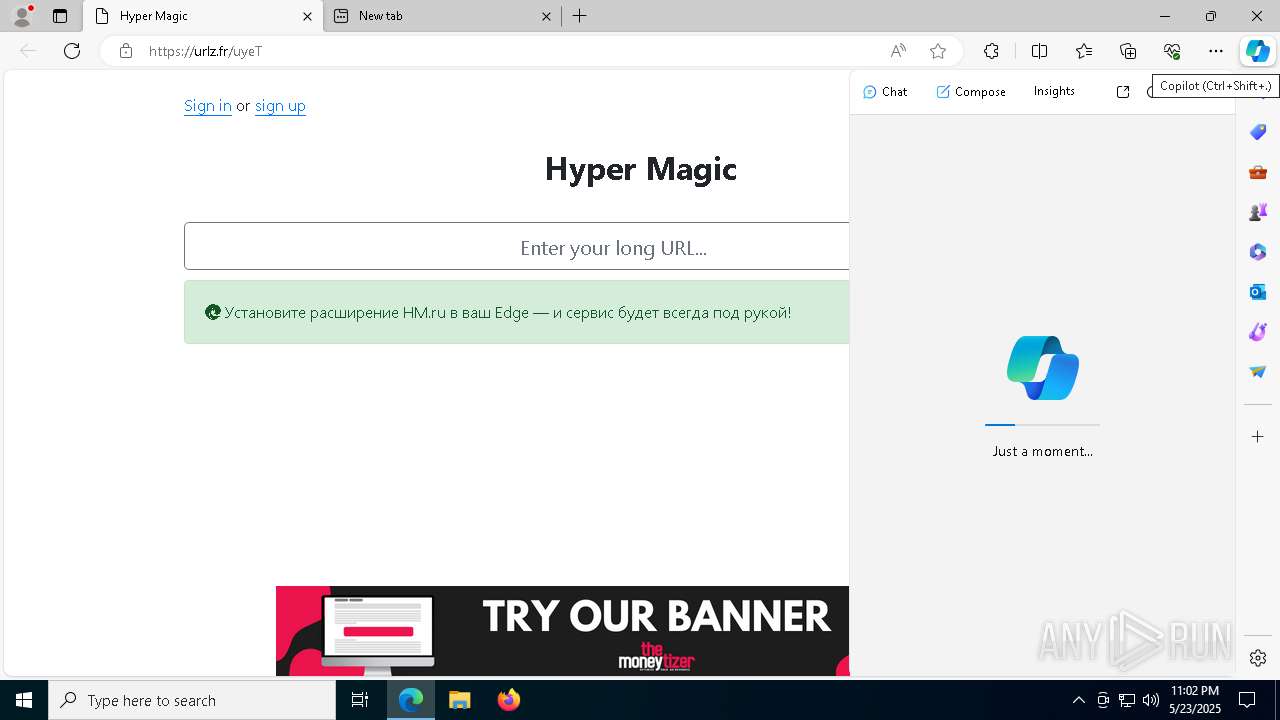The height and width of the screenshot is (720, 1280).
Task: Open the Shopping tag sidebar icon
Action: tap(1258, 132)
